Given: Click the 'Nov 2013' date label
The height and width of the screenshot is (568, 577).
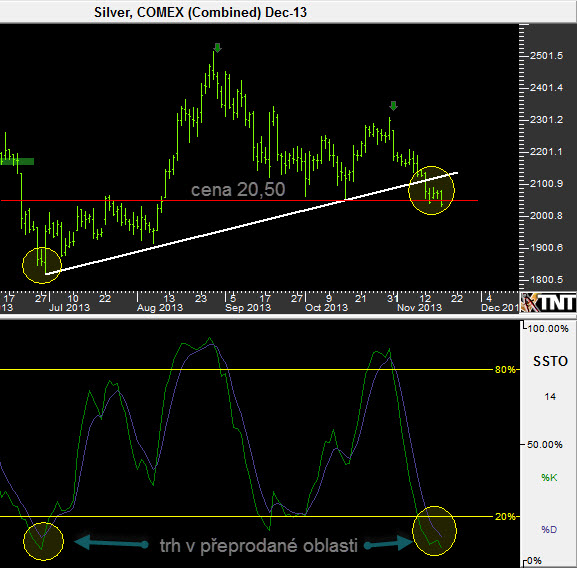Looking at the screenshot, I should tap(420, 308).
